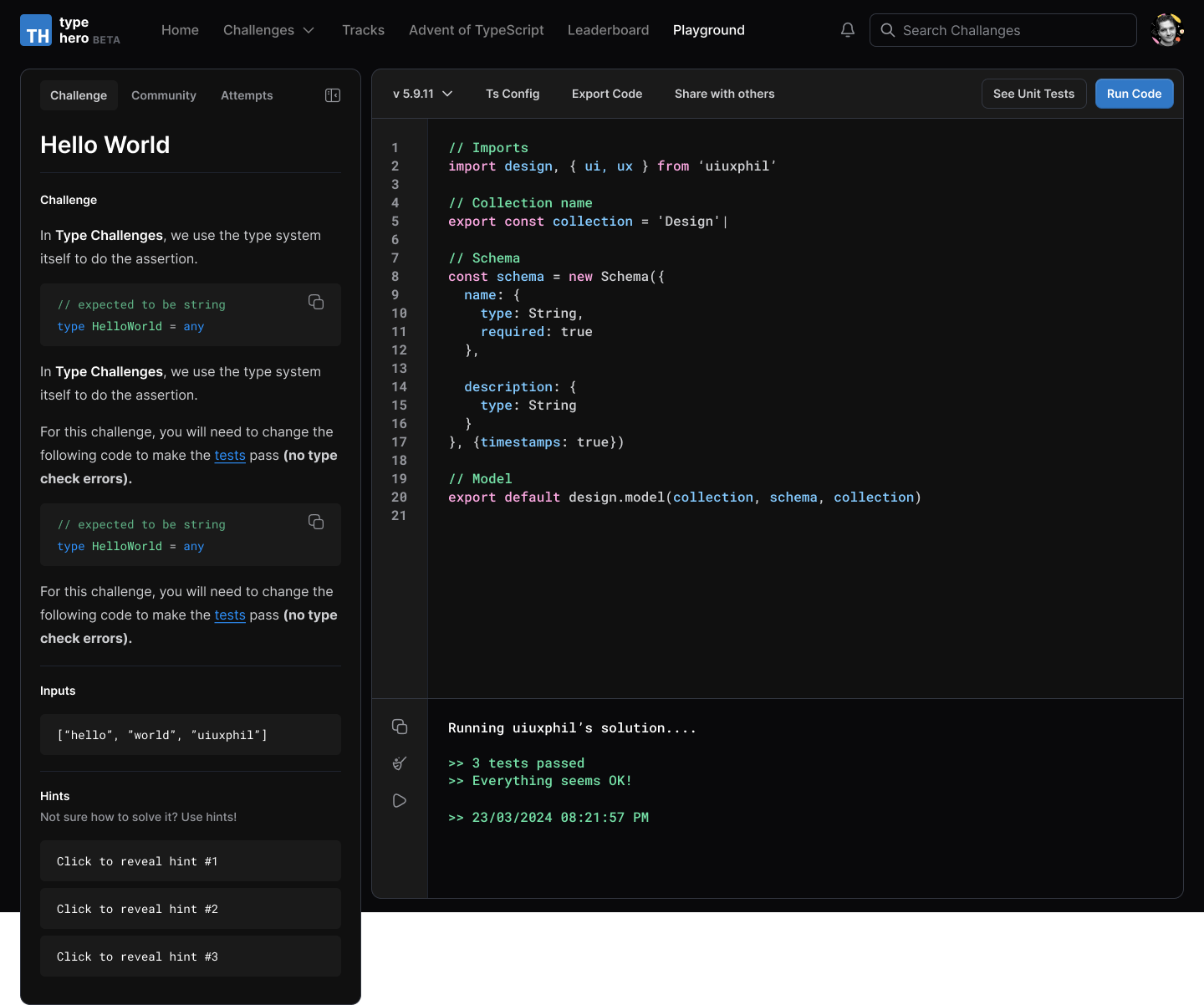Reveal hint #1
The height and width of the screenshot is (1005, 1204).
[x=191, y=861]
